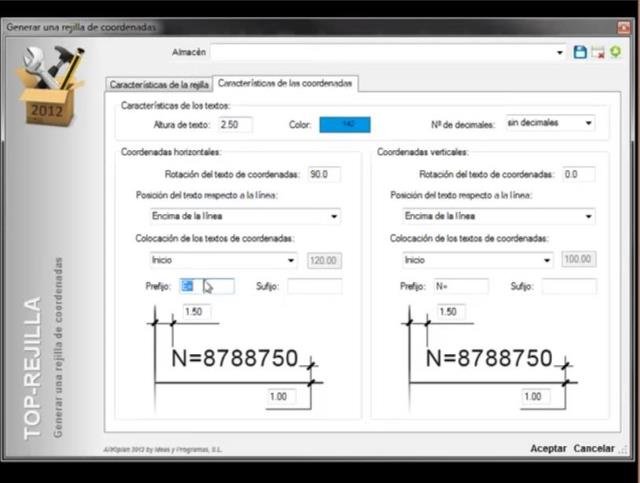Screen dimensions: 640x483
Task: Click the 1.00 offset field in horizontal diagram
Action: 281,396
